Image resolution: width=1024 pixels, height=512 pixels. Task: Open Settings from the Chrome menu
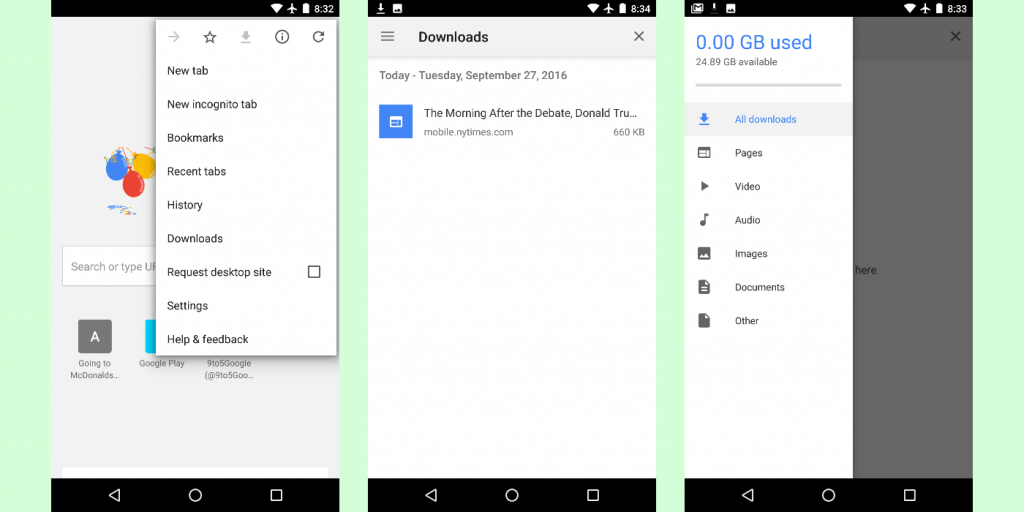tap(187, 305)
